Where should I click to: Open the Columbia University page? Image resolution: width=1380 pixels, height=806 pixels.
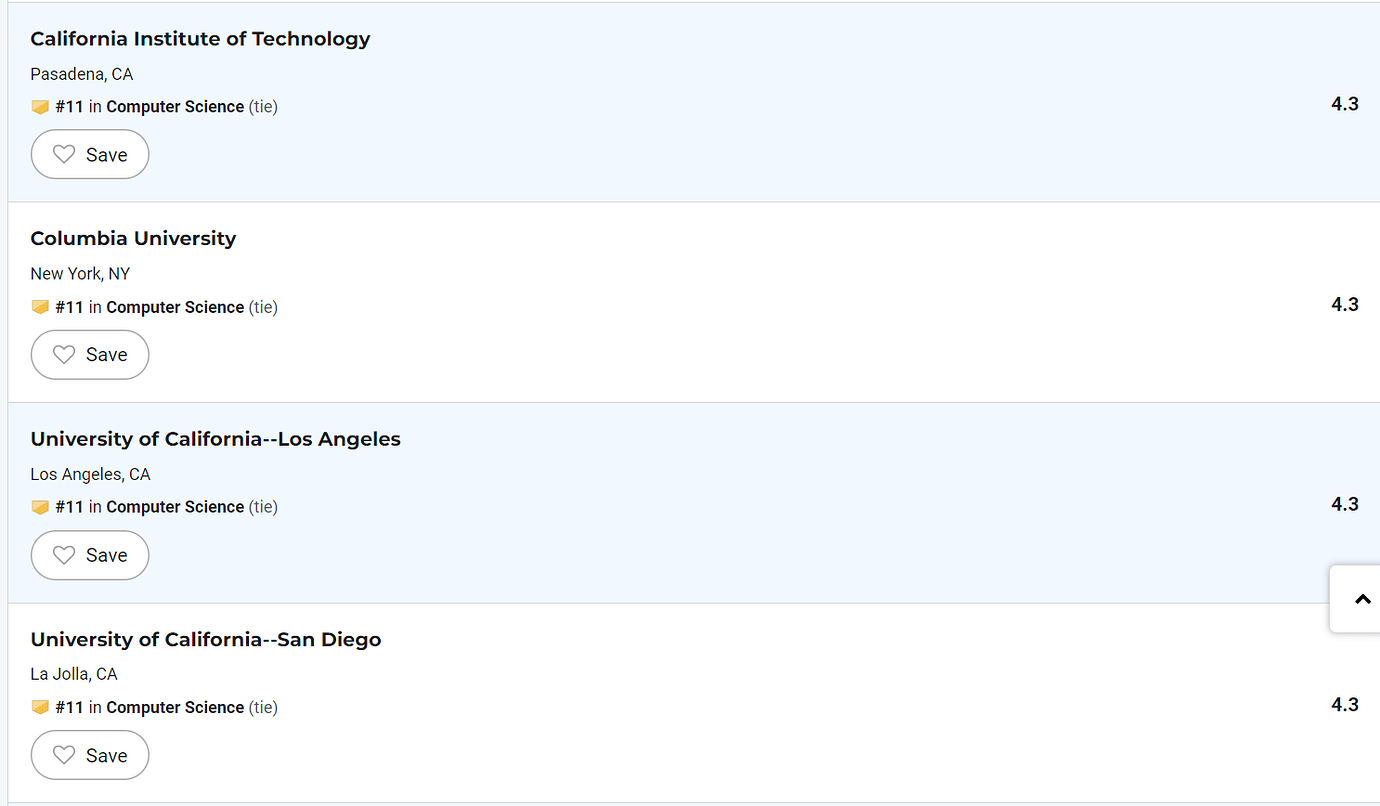(x=133, y=238)
